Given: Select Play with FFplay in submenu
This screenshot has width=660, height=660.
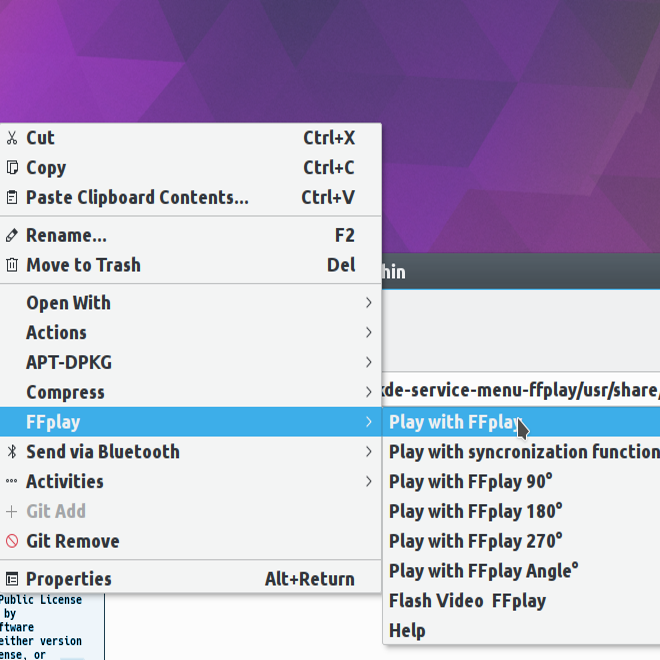Looking at the screenshot, I should (x=522, y=422).
